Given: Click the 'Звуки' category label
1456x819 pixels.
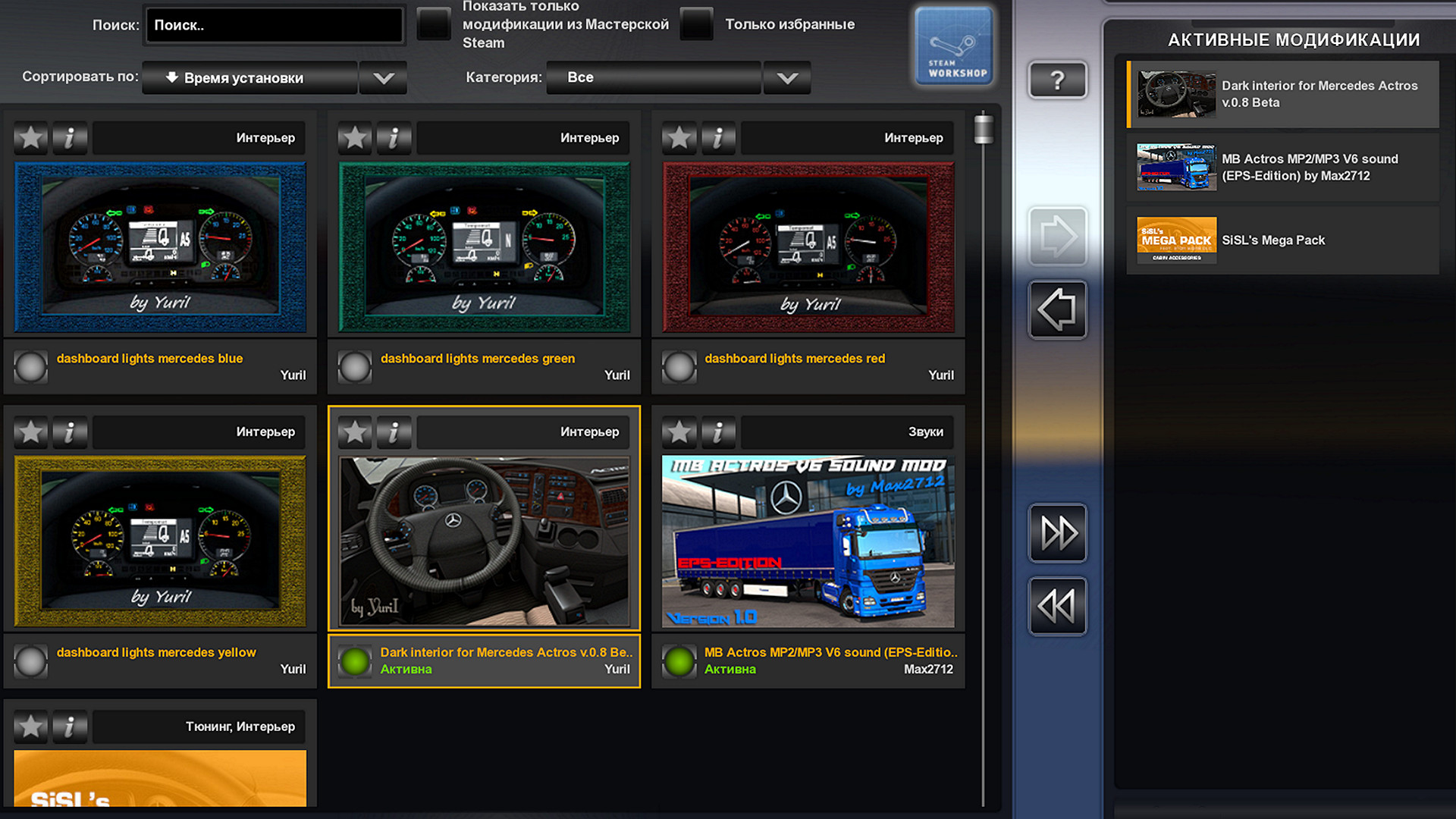Looking at the screenshot, I should 926,431.
